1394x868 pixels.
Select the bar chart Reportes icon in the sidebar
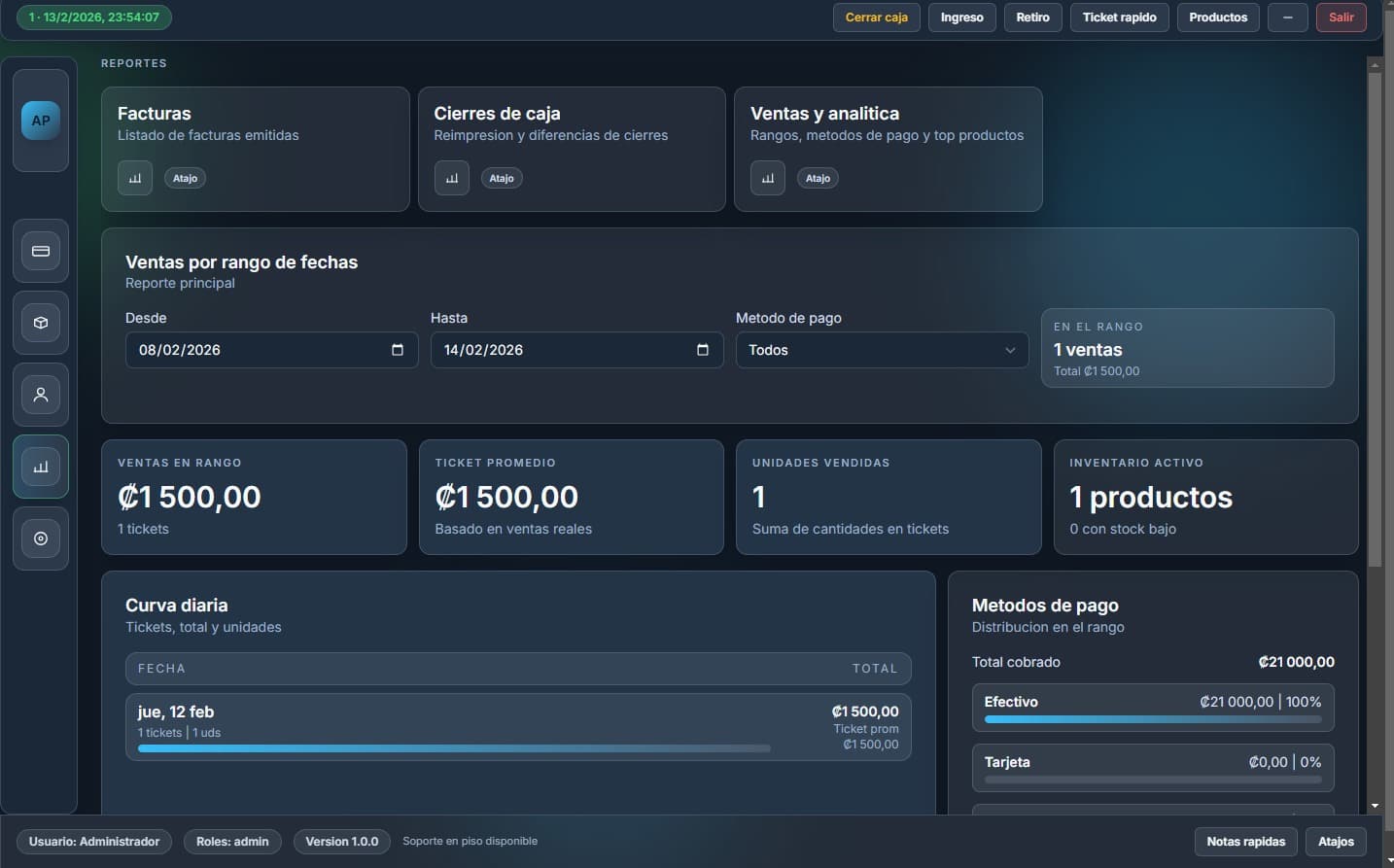(x=40, y=467)
